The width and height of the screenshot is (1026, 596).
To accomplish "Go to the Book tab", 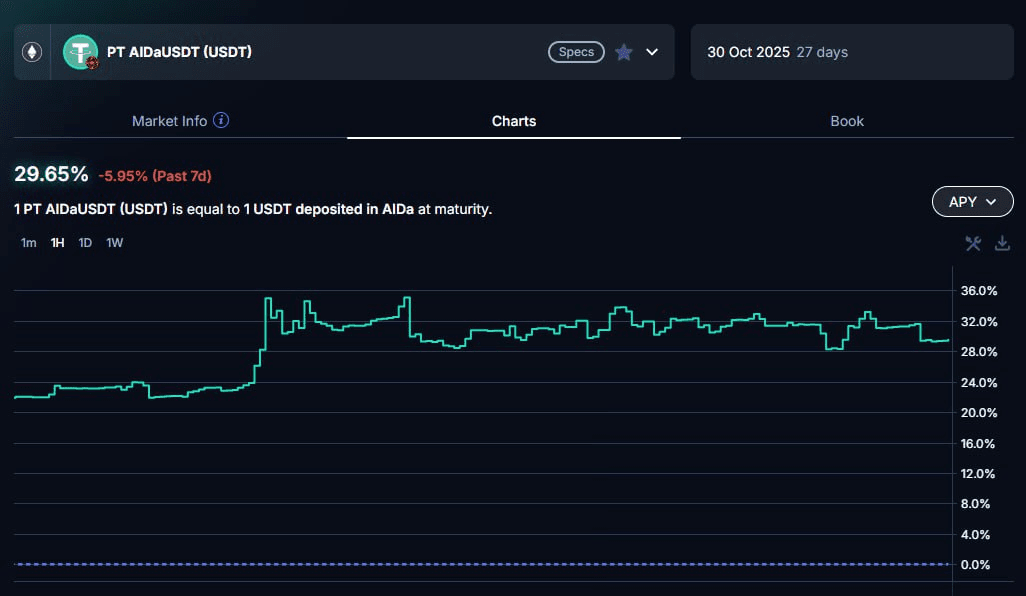I will coord(847,121).
